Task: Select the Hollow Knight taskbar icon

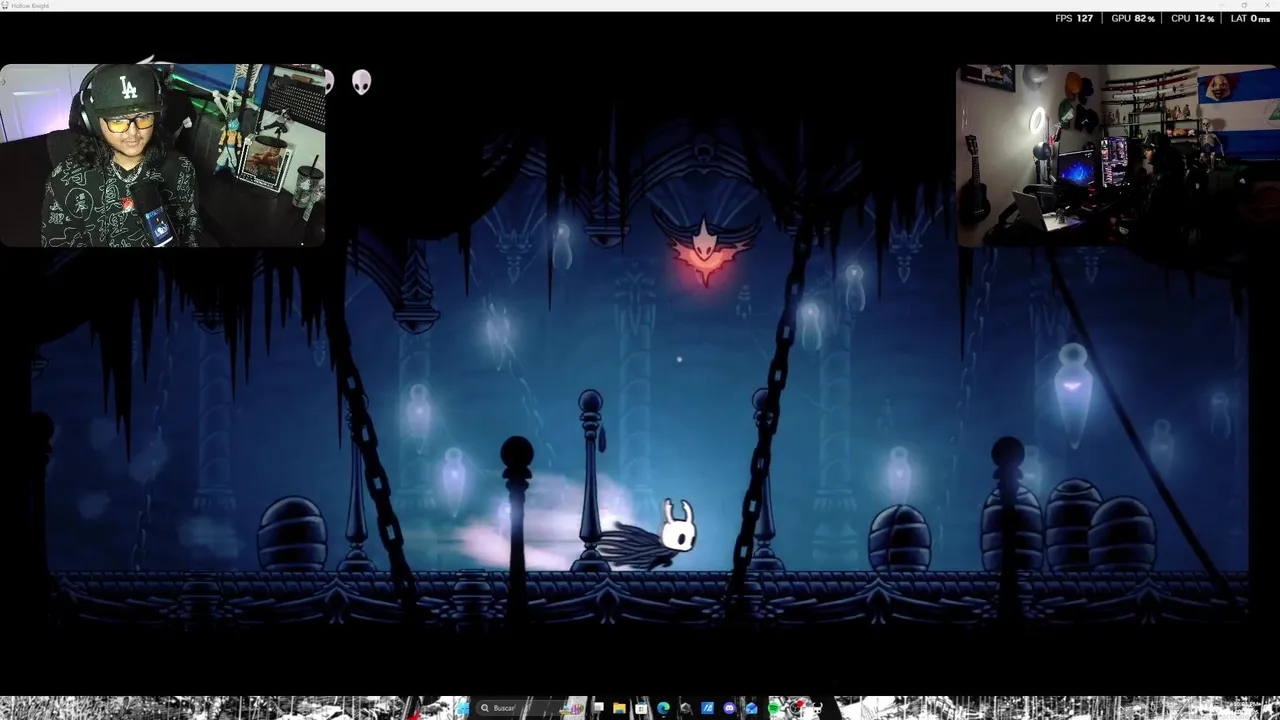Action: tap(818, 708)
